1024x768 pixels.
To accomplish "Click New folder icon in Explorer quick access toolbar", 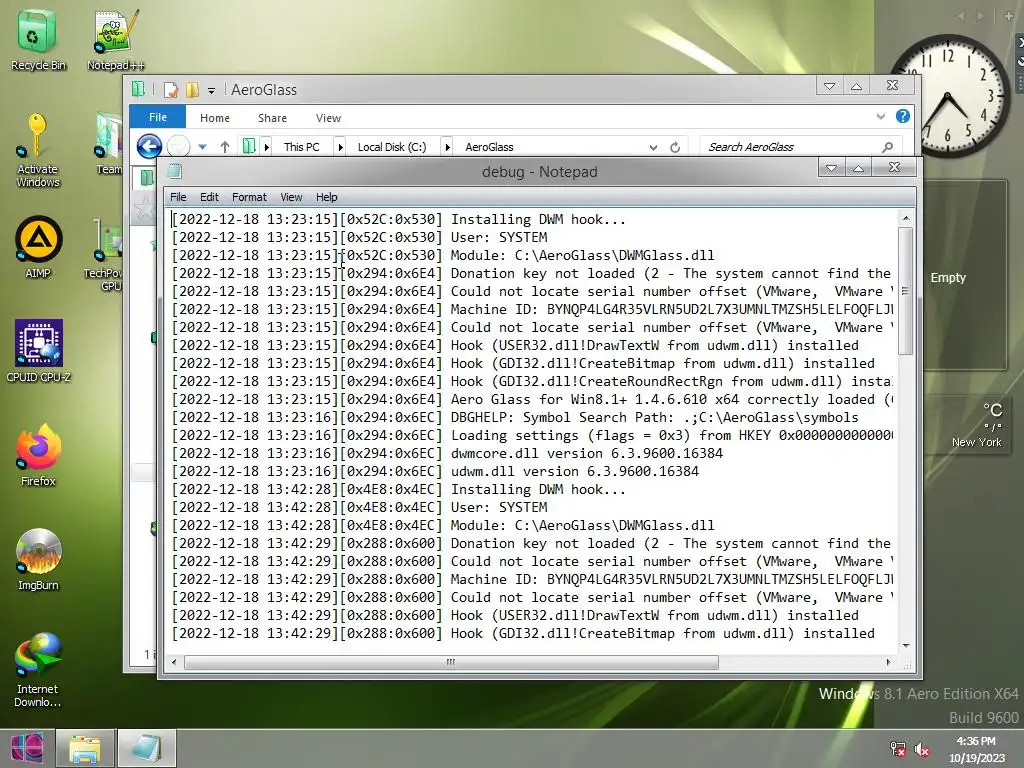I will point(192,89).
